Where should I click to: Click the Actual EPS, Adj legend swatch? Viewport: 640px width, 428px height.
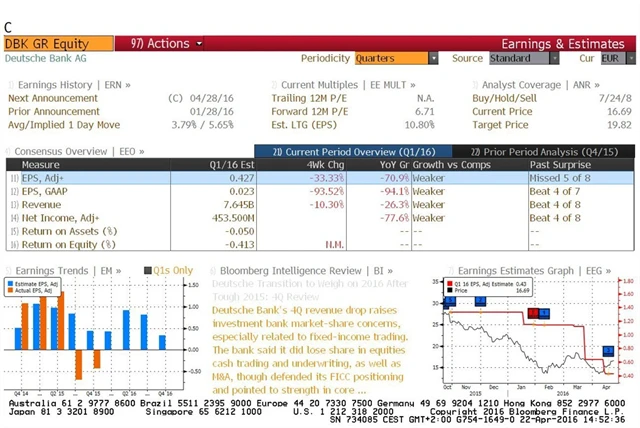(10, 291)
